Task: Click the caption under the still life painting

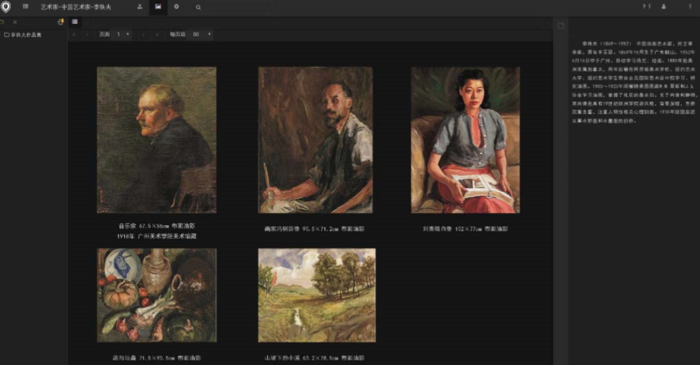Action: [157, 358]
